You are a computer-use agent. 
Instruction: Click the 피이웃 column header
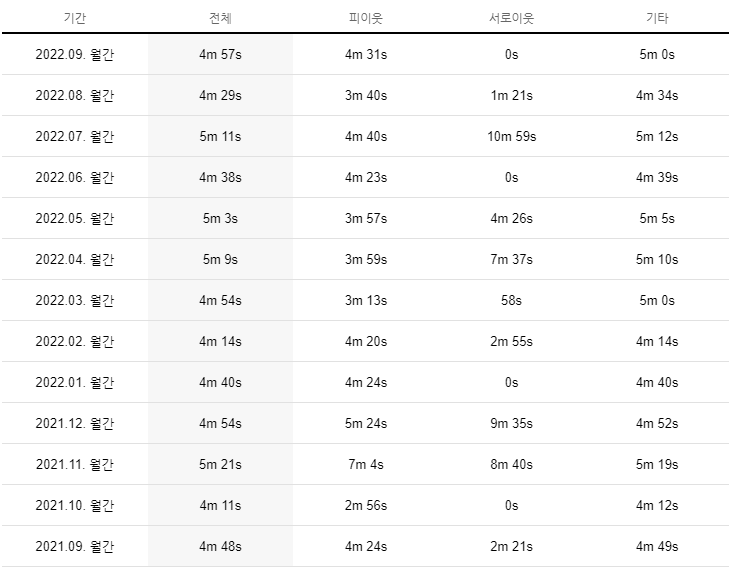366,18
